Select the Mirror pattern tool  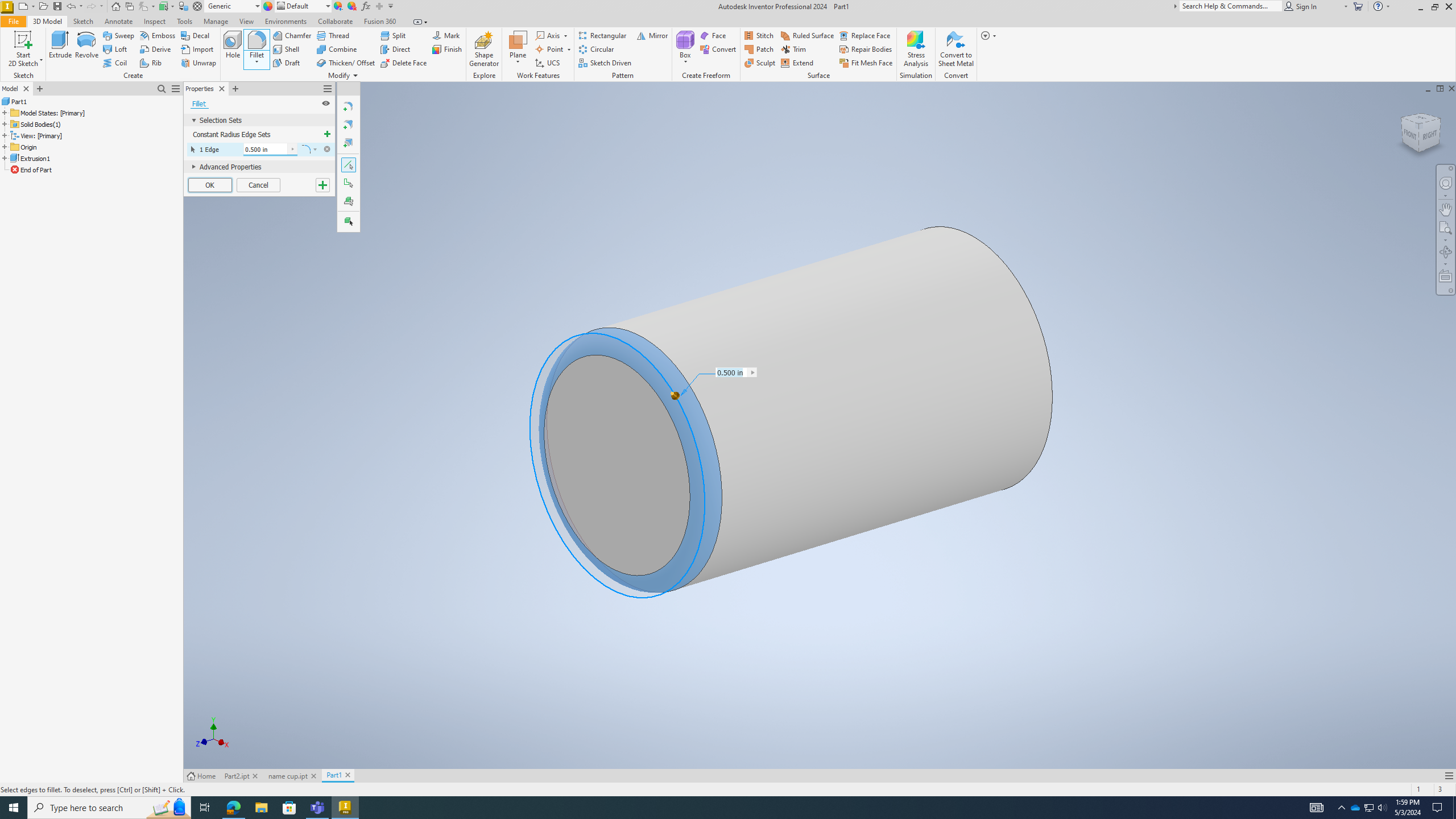[652, 35]
